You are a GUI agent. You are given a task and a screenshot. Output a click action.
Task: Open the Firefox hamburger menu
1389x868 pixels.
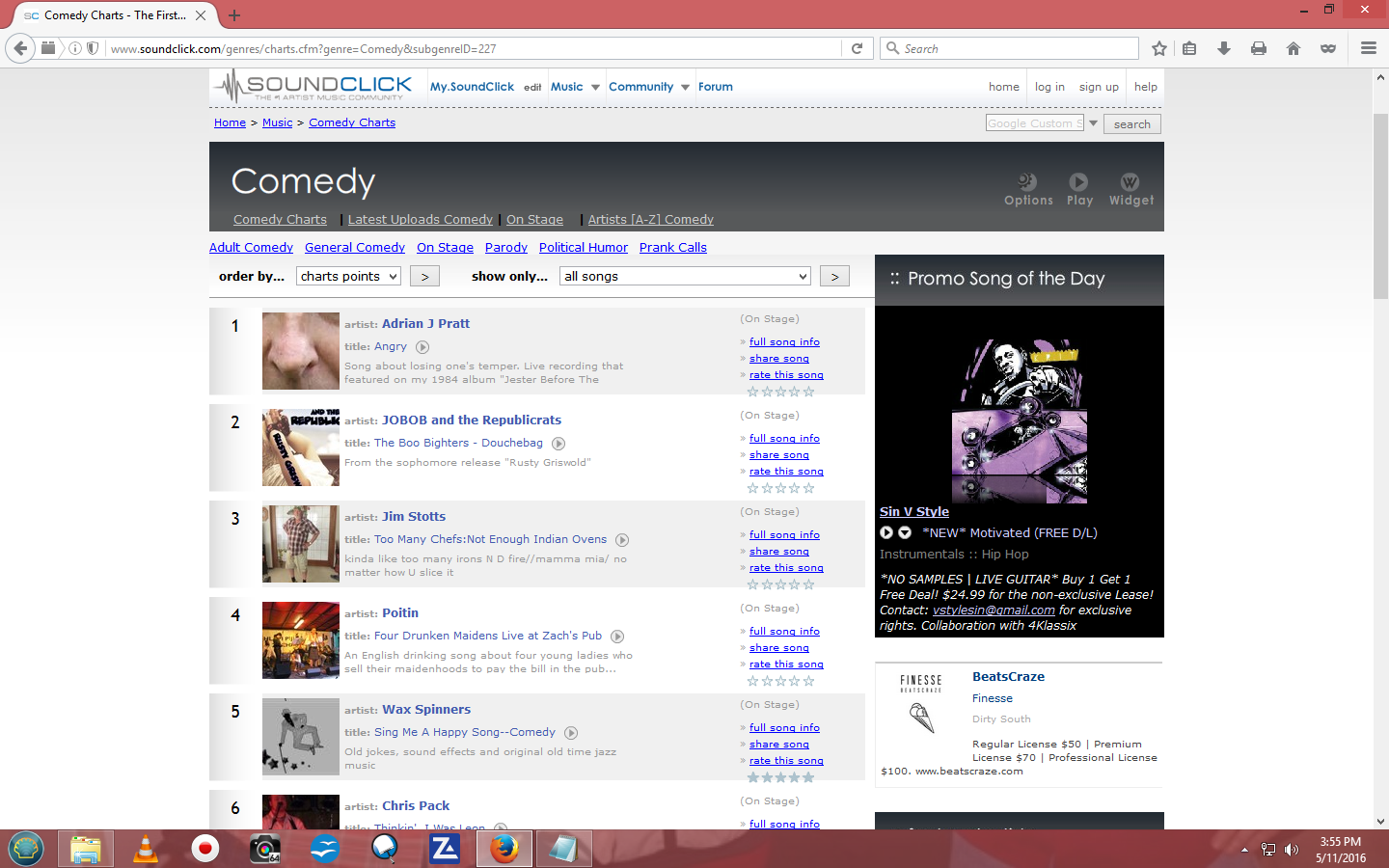click(x=1368, y=48)
